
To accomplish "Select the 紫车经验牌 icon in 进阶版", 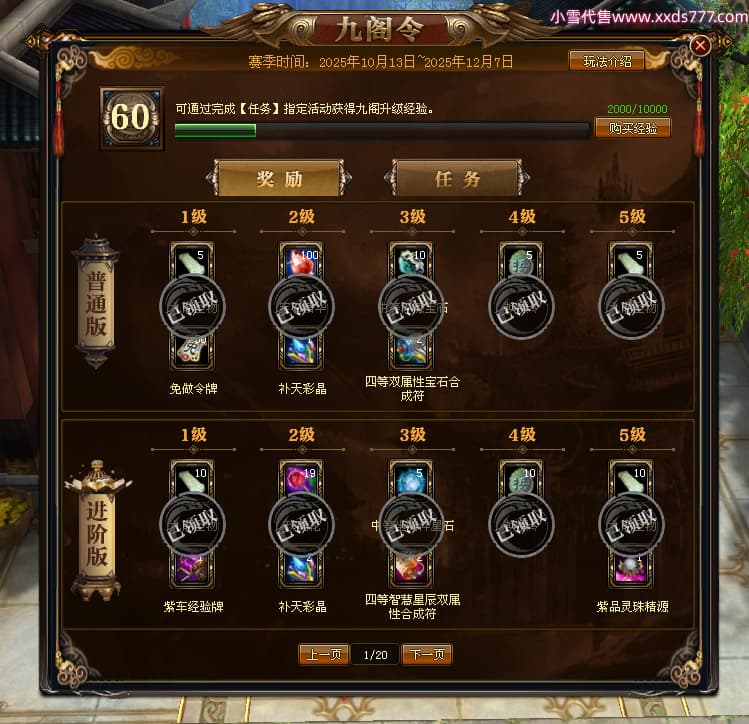I will (192, 569).
